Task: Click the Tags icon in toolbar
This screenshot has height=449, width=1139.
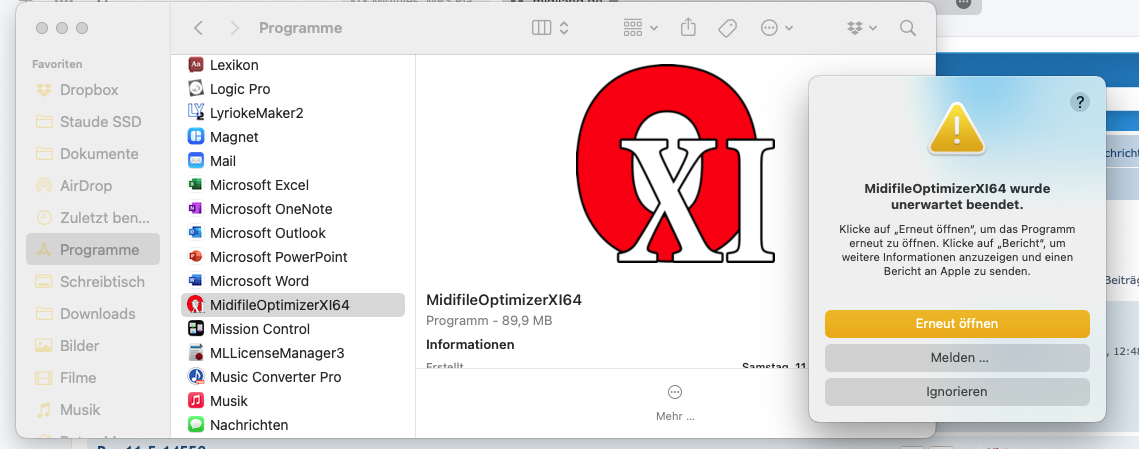Action: click(728, 28)
